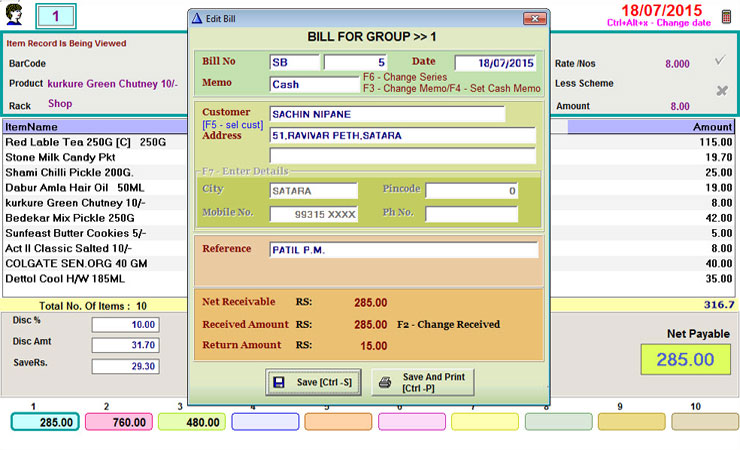Click the cross icon beside Less Scheme

(x=722, y=91)
